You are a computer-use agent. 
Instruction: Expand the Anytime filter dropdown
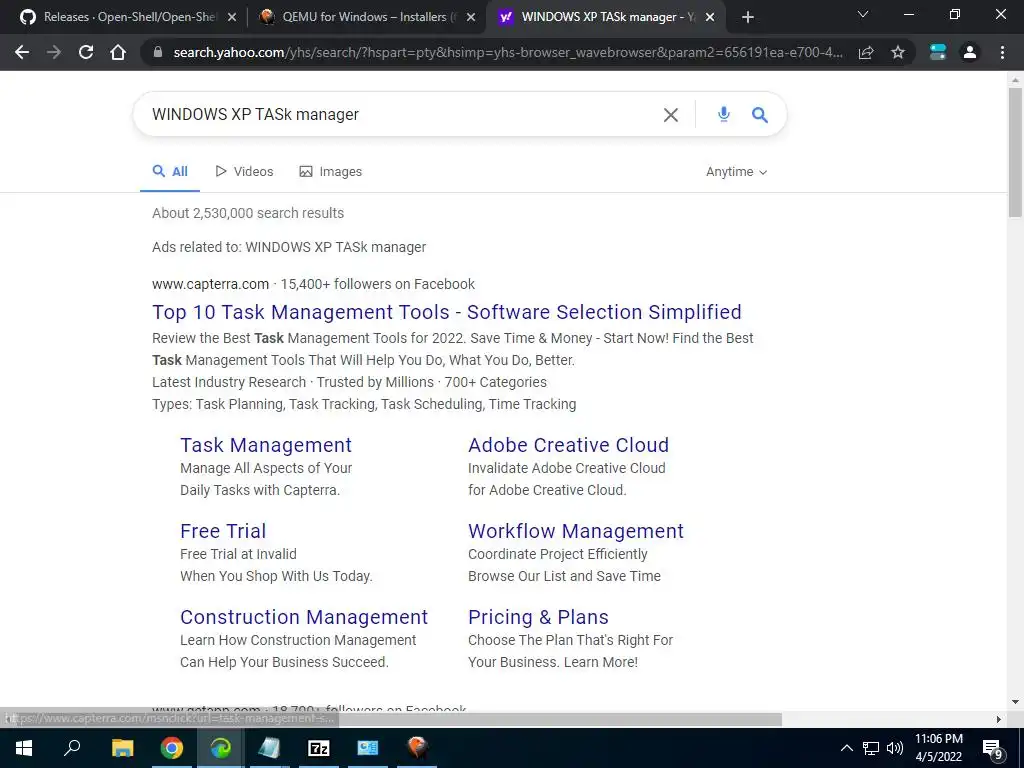pos(736,172)
